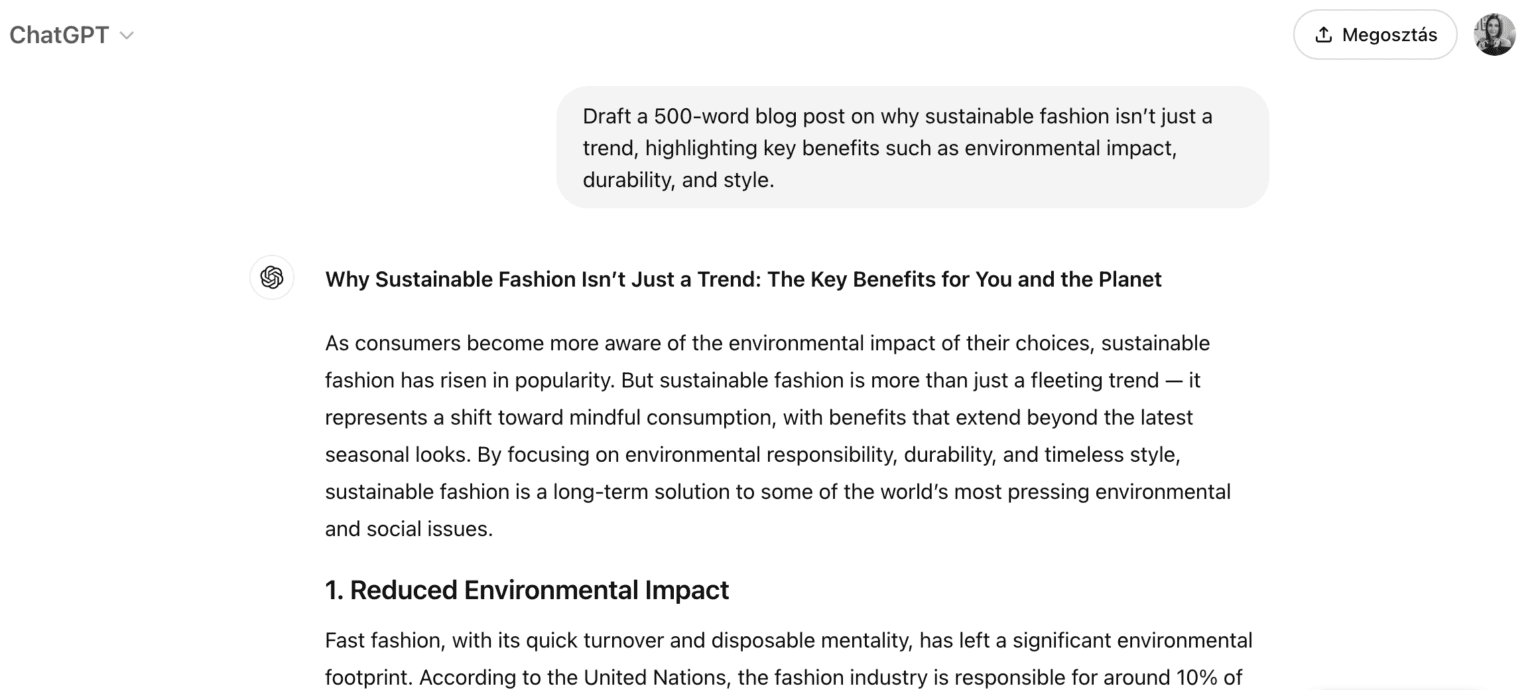Viewport: 1536px width, 690px height.
Task: Select the ChatGPT logo icon next to the blog title
Action: (x=271, y=278)
